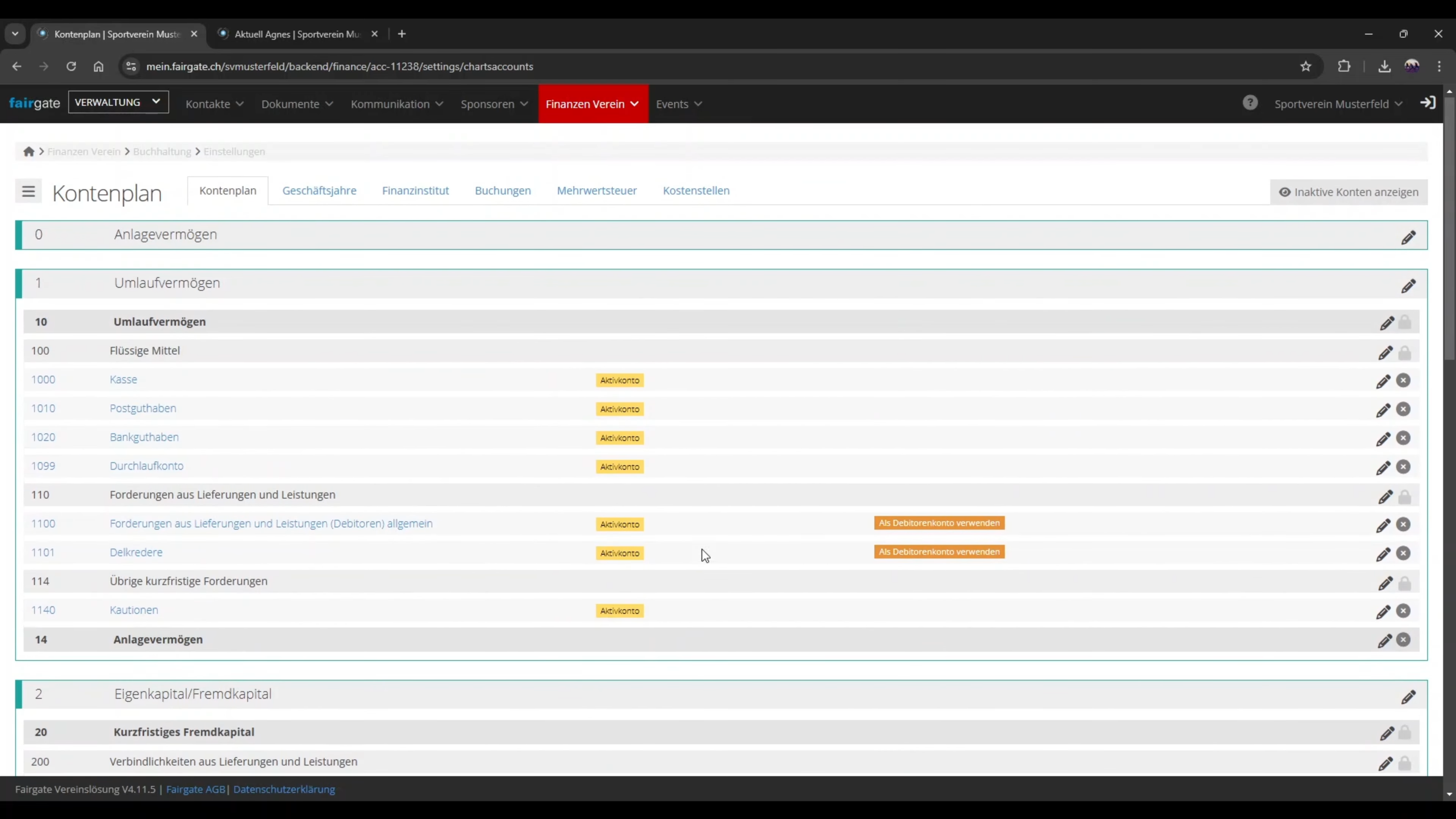
Task: Remove the Delkredere account via X icon
Action: tap(1403, 553)
